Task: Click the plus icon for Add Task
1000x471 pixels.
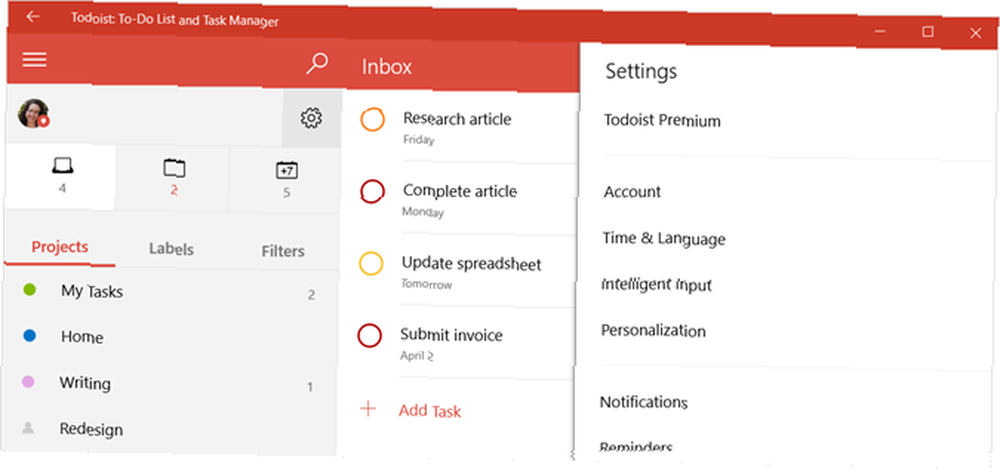Action: pos(369,409)
